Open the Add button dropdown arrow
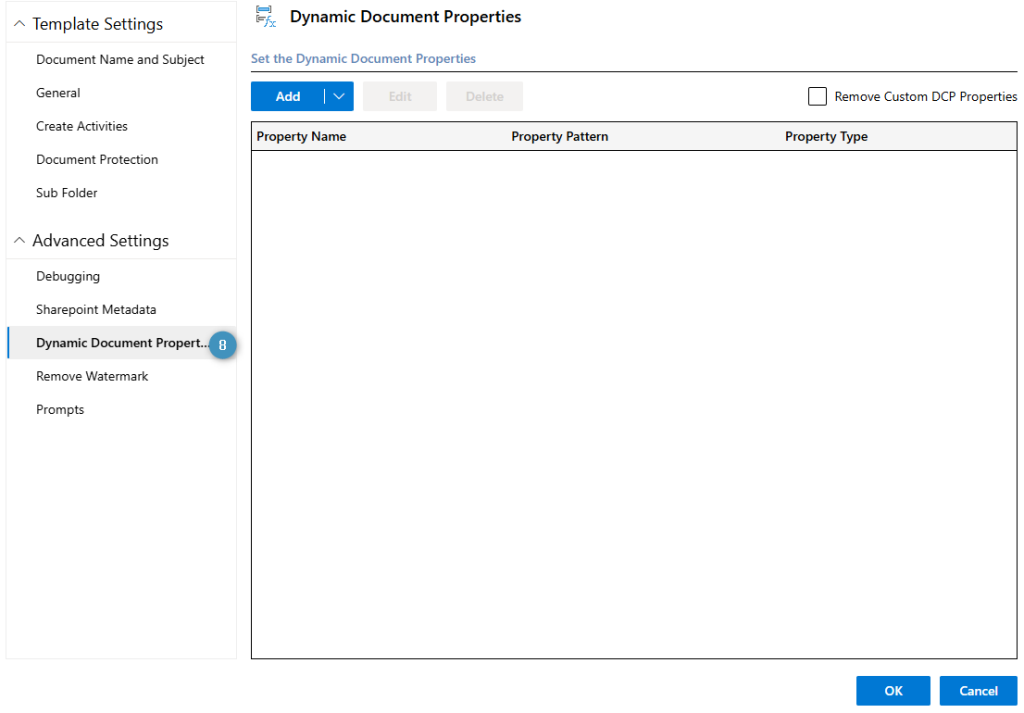This screenshot has width=1024, height=713. click(x=338, y=96)
